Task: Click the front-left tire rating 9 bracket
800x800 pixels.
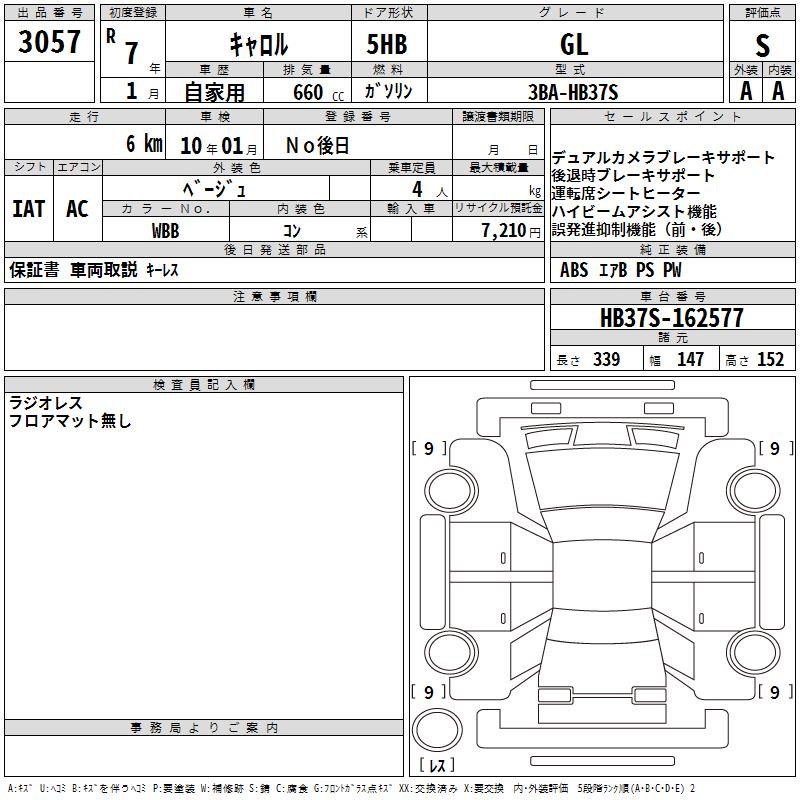Action: [429, 448]
